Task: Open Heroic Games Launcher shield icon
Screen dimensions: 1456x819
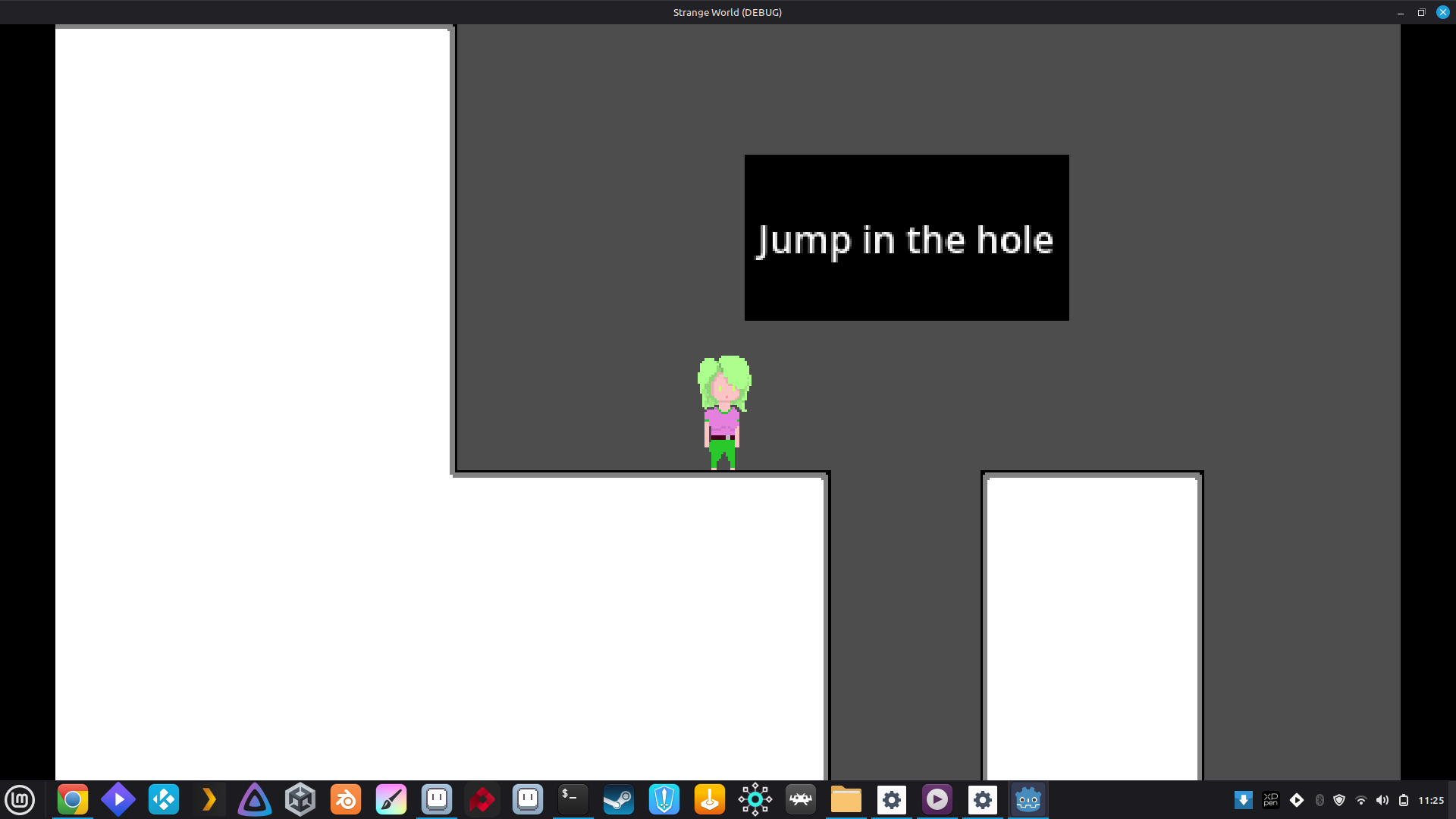Action: 664,799
